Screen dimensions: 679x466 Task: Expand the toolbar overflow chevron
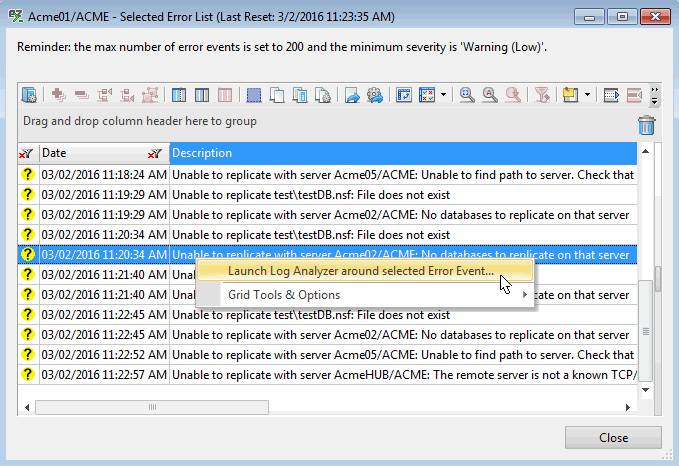click(655, 95)
